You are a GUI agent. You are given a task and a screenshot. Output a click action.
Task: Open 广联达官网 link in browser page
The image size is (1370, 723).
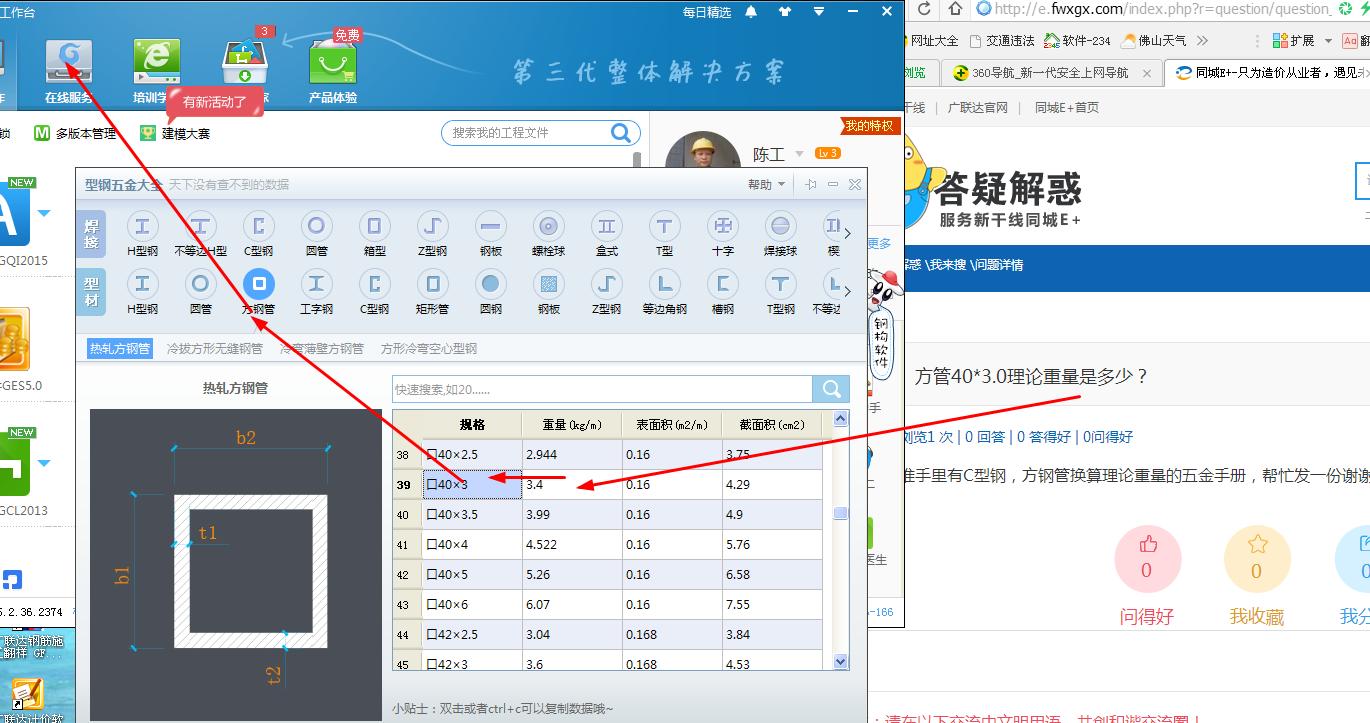[978, 107]
